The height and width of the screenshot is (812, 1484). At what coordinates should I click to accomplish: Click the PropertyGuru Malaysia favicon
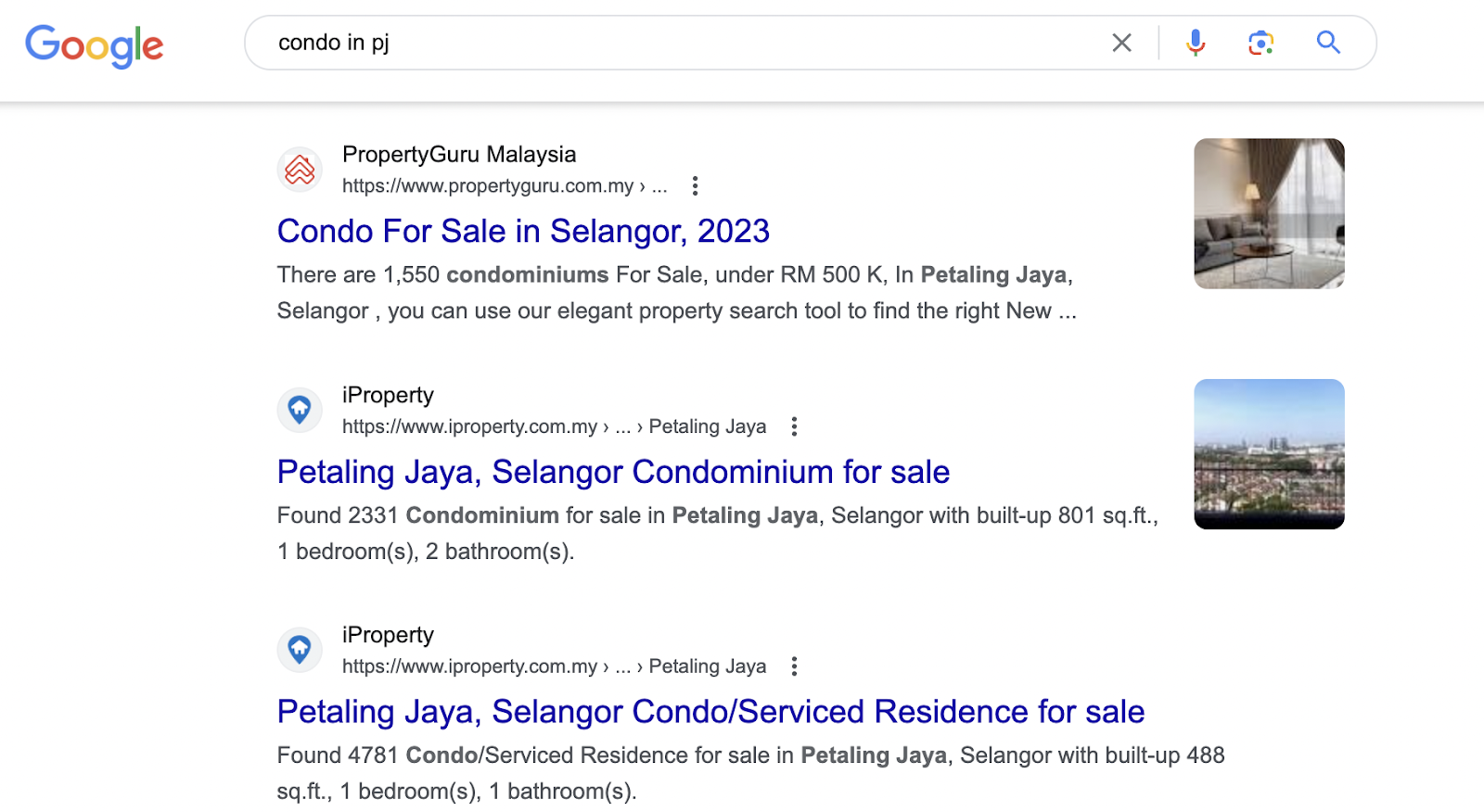point(300,170)
